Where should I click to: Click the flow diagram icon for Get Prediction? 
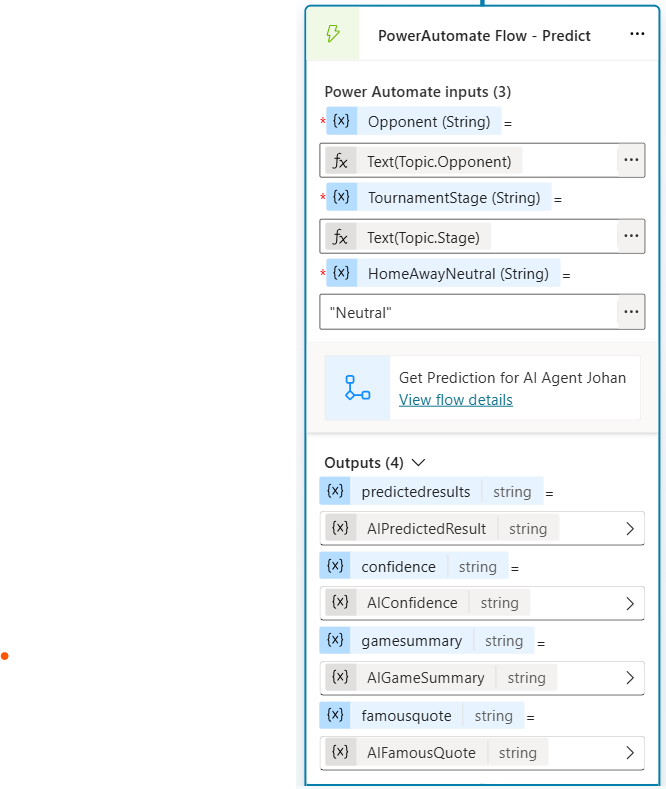pyautogui.click(x=357, y=388)
